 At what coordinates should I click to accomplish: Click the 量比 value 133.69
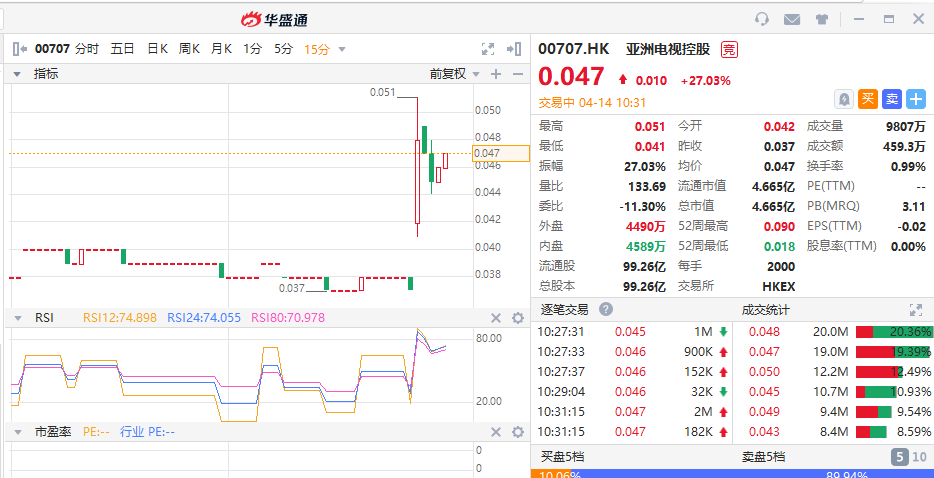(x=647, y=187)
